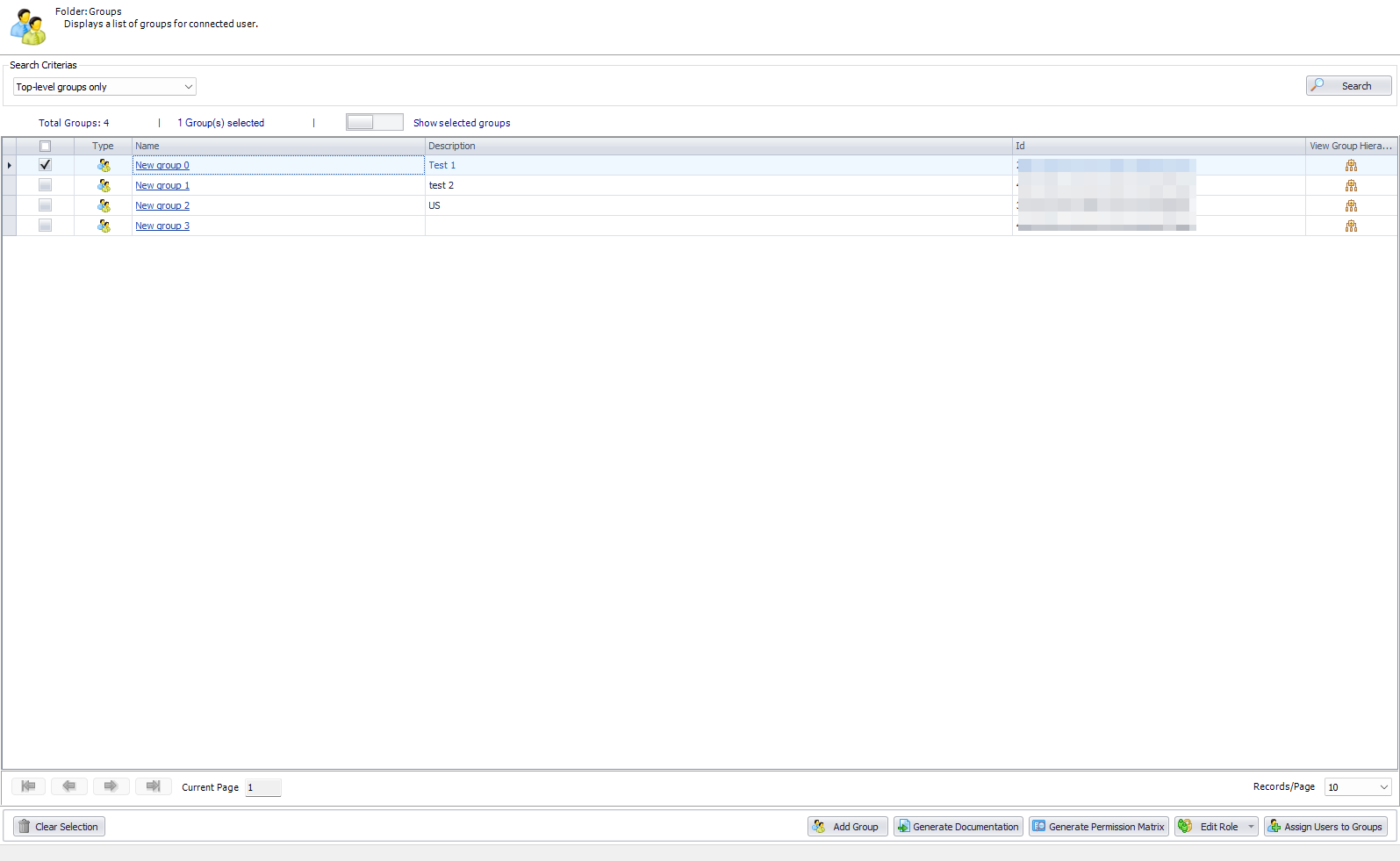
Task: Click the group type icon for New group 2
Action: [104, 205]
